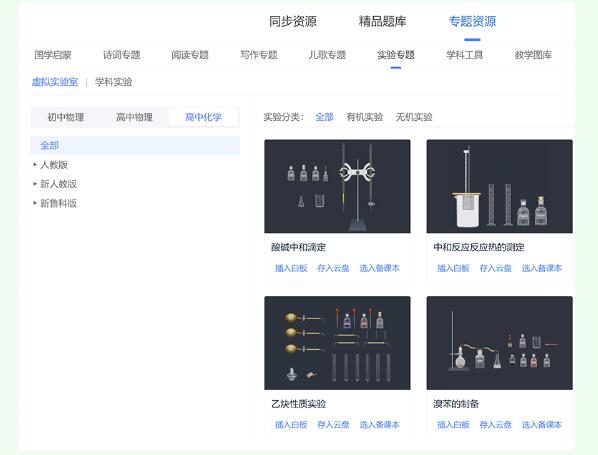The width and height of the screenshot is (598, 455).
Task: Open the 溴苯的制备 experiment thumbnail
Action: coord(500,343)
